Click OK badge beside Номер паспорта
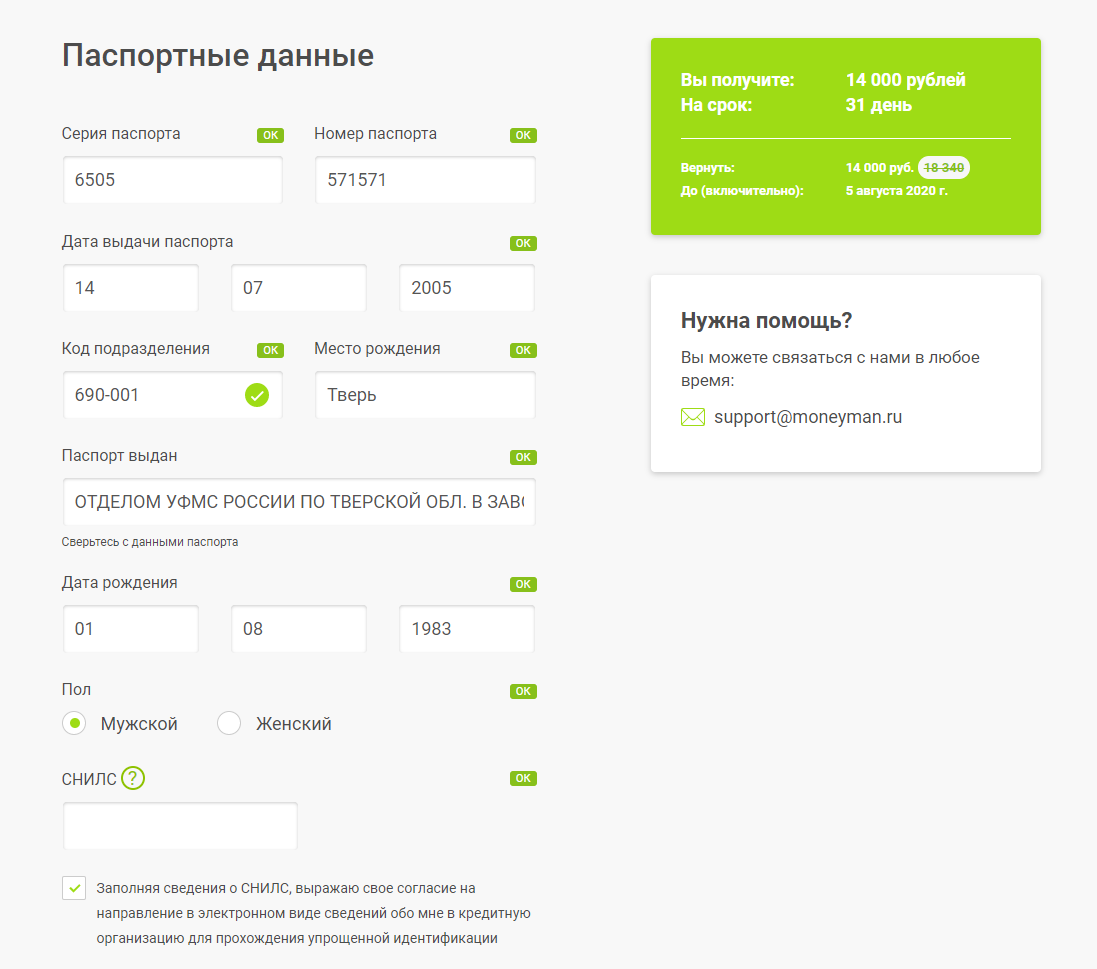Viewport: 1097px width, 969px height. click(523, 135)
